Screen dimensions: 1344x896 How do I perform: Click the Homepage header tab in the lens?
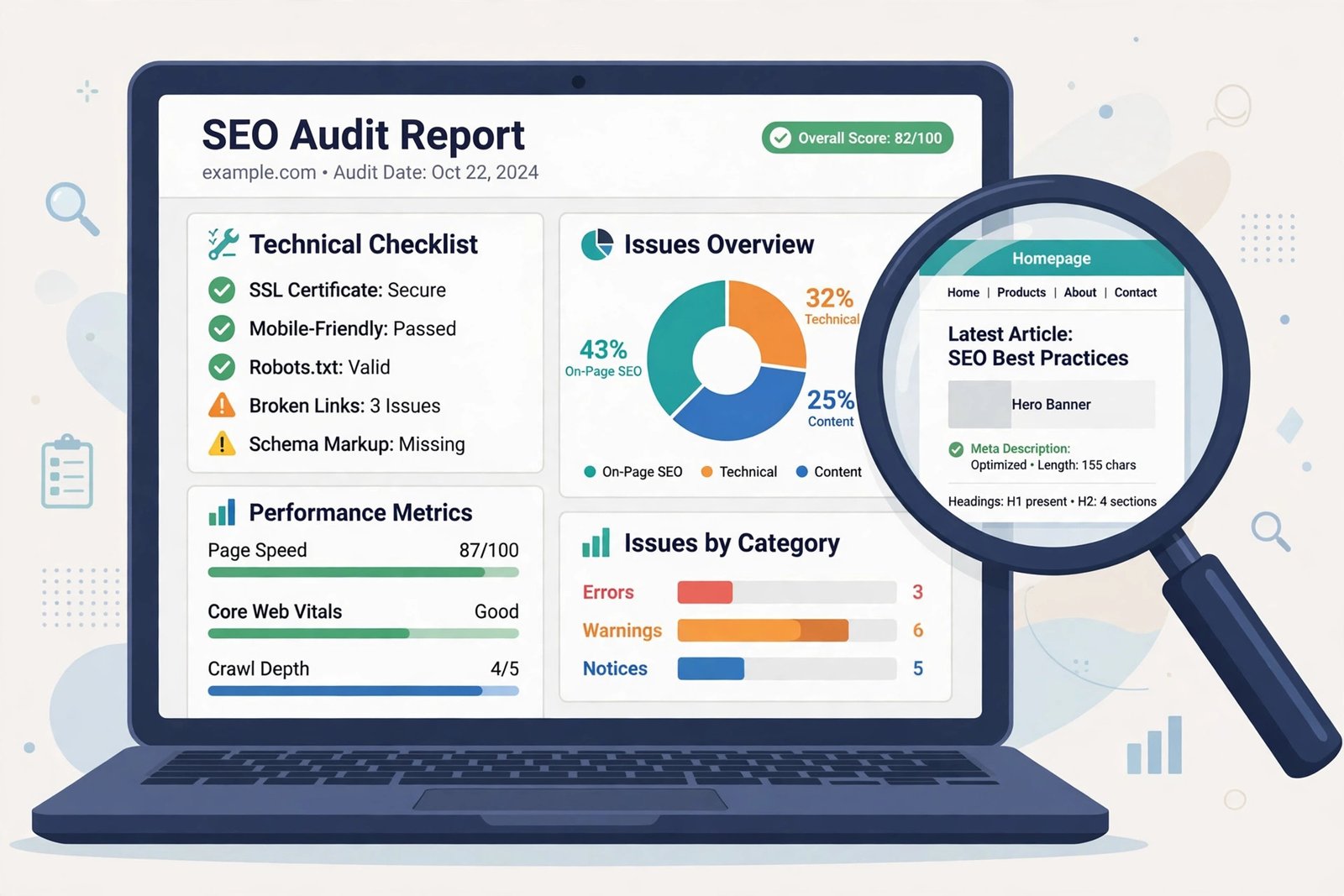point(1052,259)
